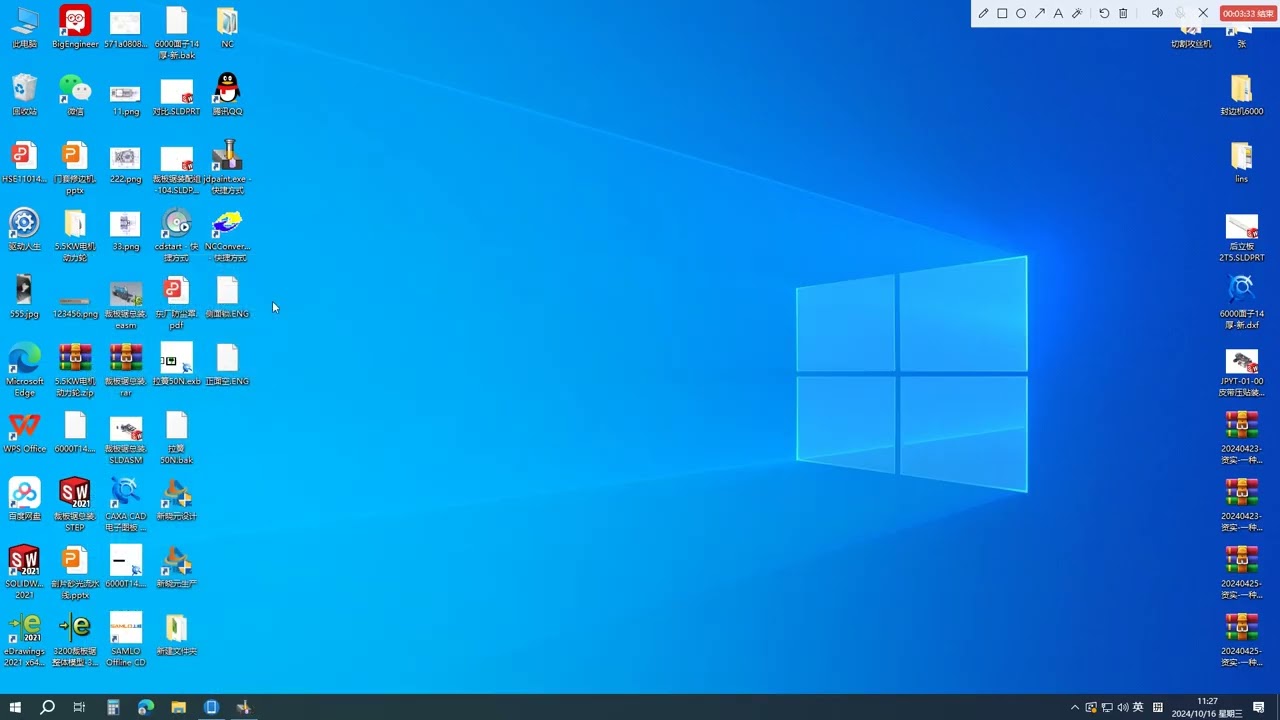Select the 33.png image file
This screenshot has width=1280, height=720.
[126, 230]
